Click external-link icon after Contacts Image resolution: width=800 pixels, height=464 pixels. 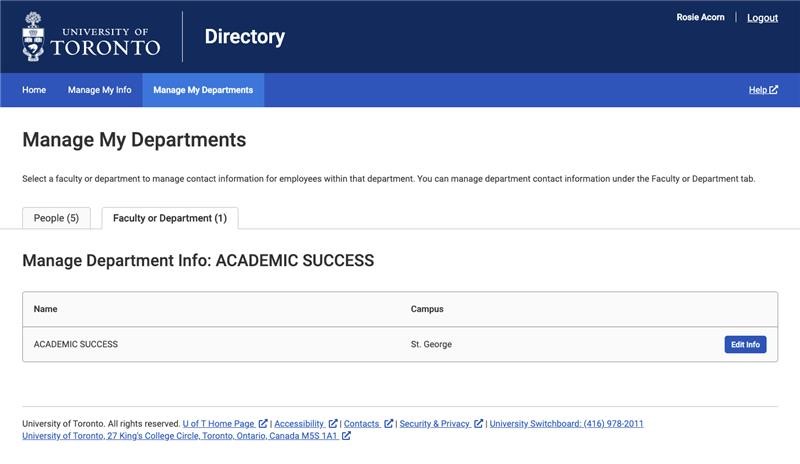[389, 423]
